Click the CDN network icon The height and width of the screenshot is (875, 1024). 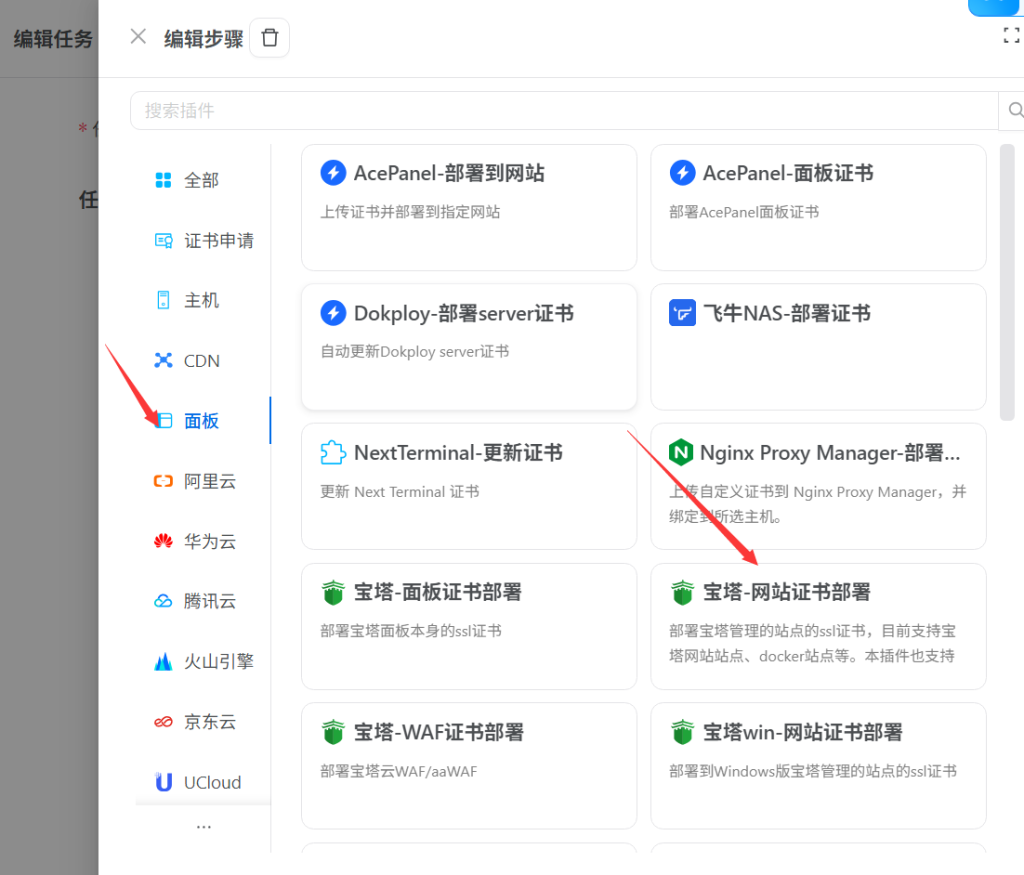163,360
